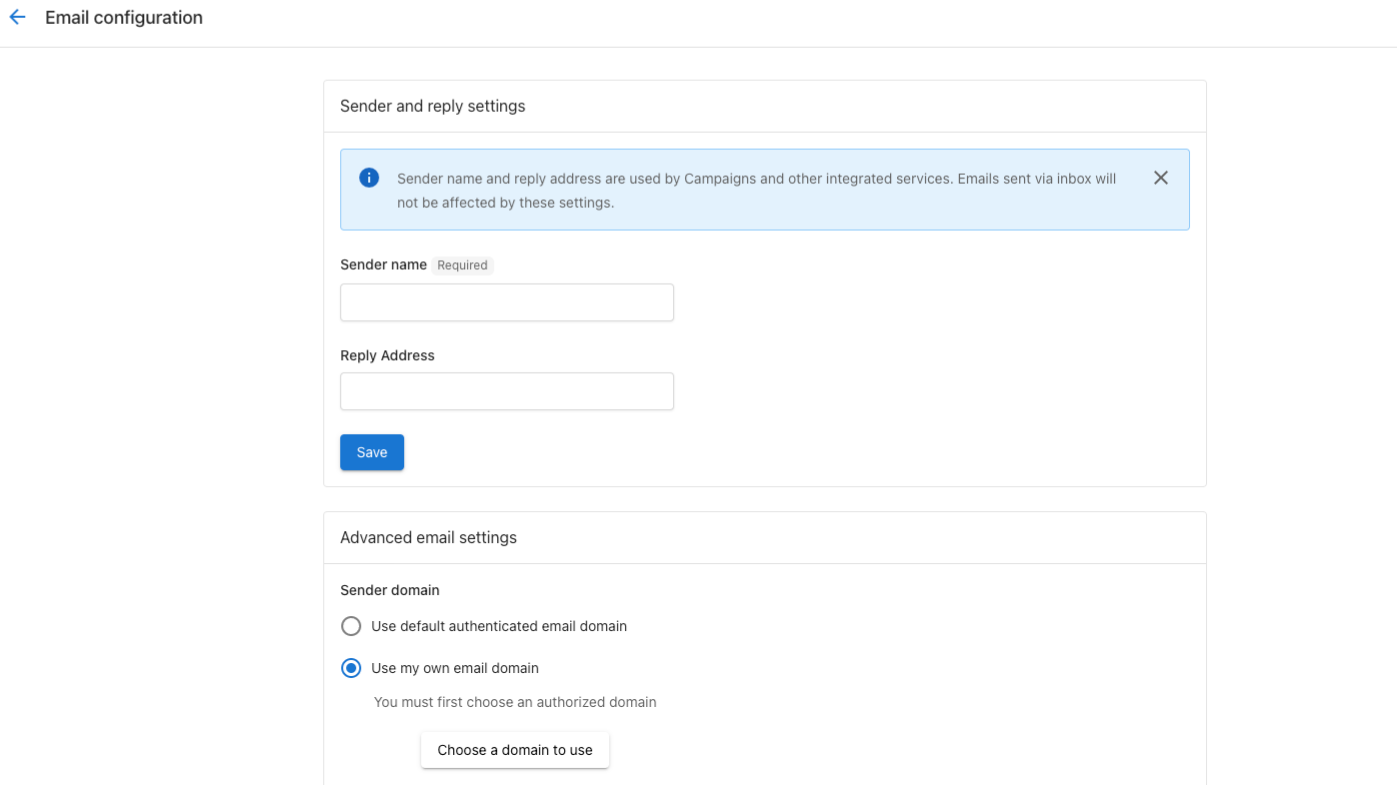Click Save to apply sender settings
This screenshot has width=1397, height=785.
(371, 452)
